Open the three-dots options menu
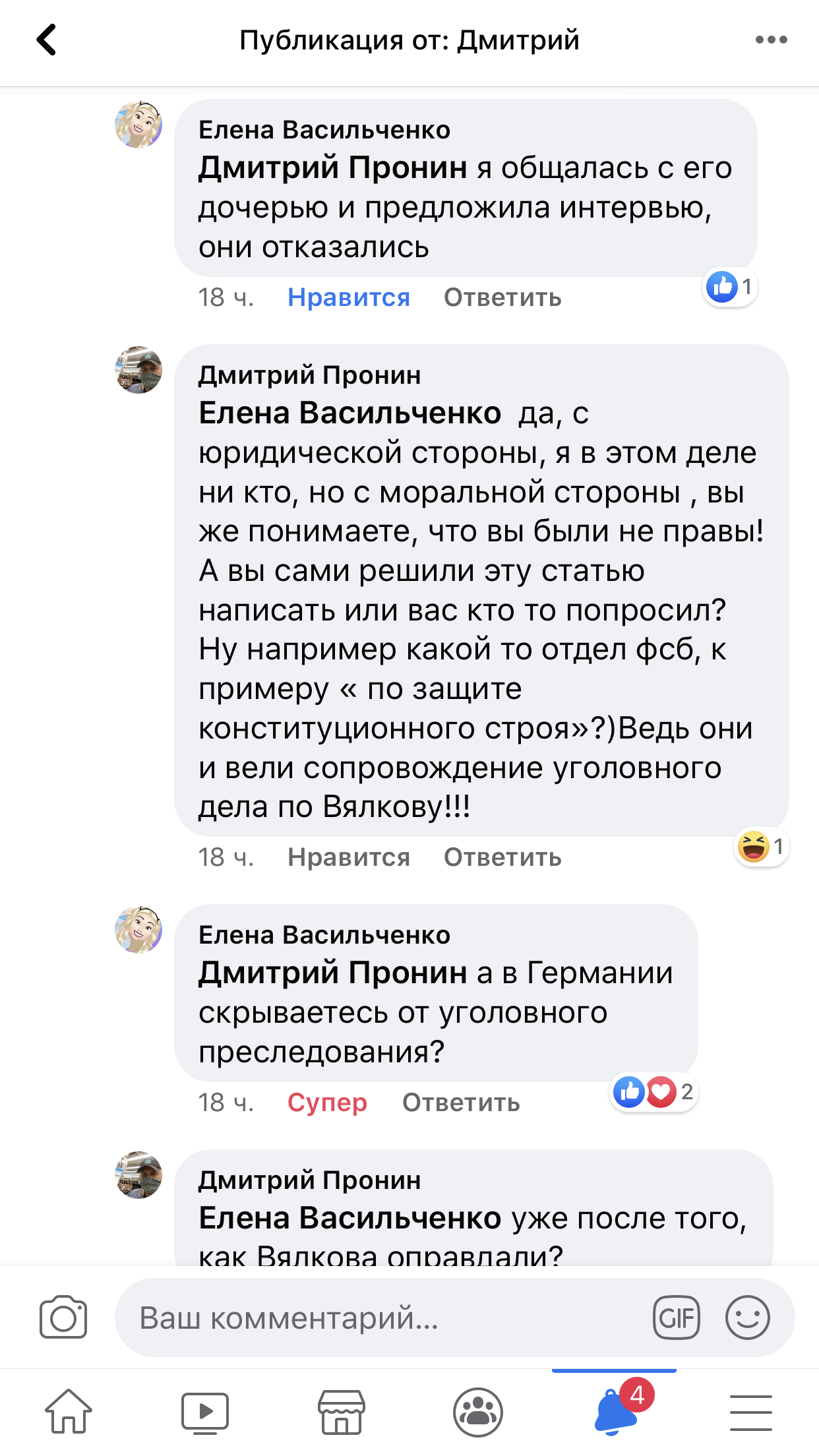Image resolution: width=819 pixels, height=1456 pixels. (x=771, y=40)
